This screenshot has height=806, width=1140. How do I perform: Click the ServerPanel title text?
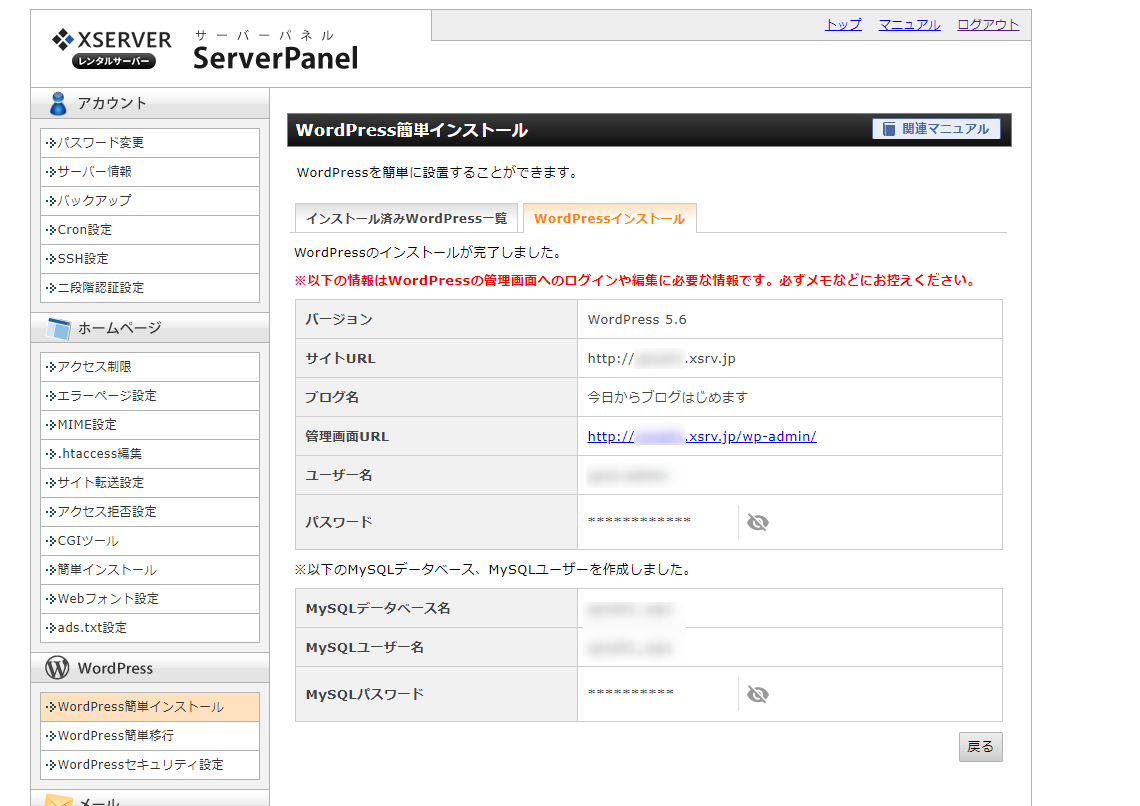point(276,58)
